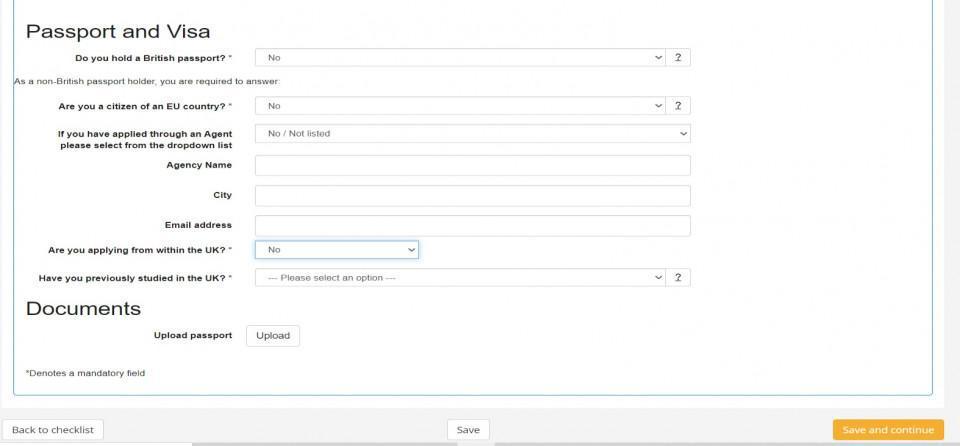Click the Email address input box
This screenshot has width=960, height=446.
pyautogui.click(x=472, y=226)
